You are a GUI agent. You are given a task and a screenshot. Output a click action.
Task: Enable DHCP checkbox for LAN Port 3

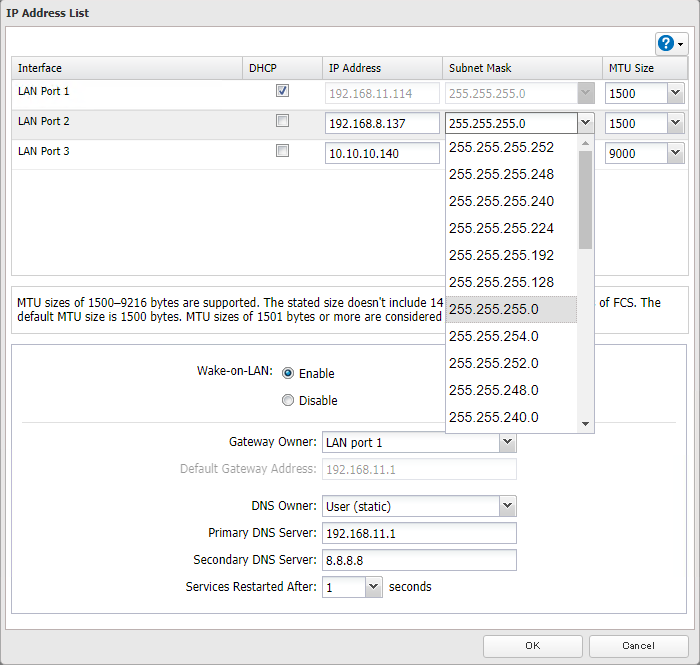click(x=283, y=151)
